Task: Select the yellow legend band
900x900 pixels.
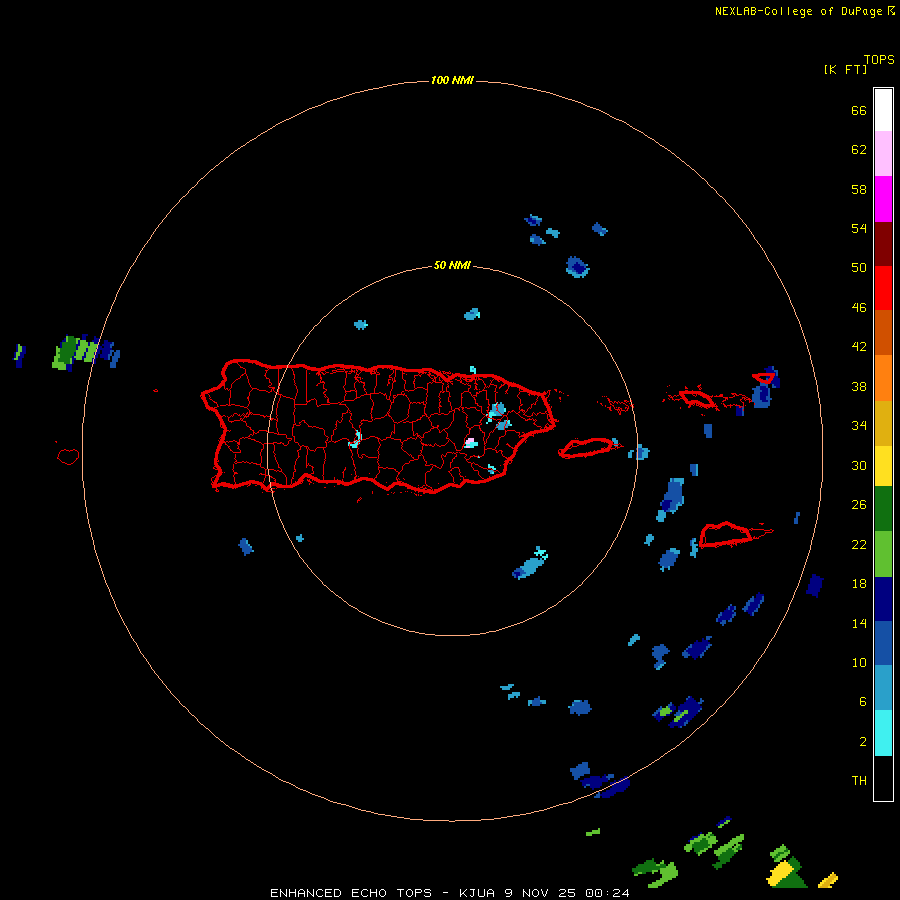Action: point(883,466)
